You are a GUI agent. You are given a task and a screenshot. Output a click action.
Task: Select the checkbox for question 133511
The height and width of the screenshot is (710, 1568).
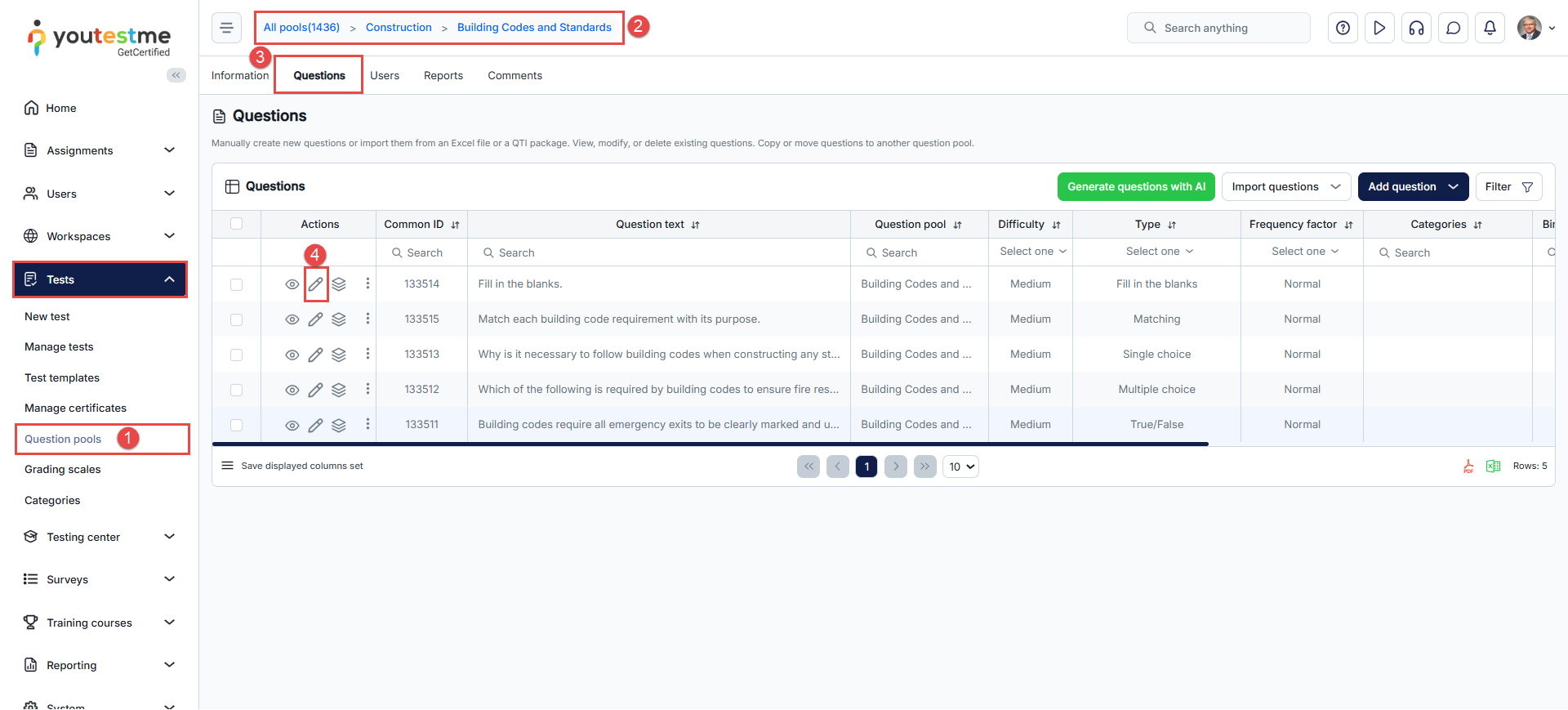coord(237,425)
